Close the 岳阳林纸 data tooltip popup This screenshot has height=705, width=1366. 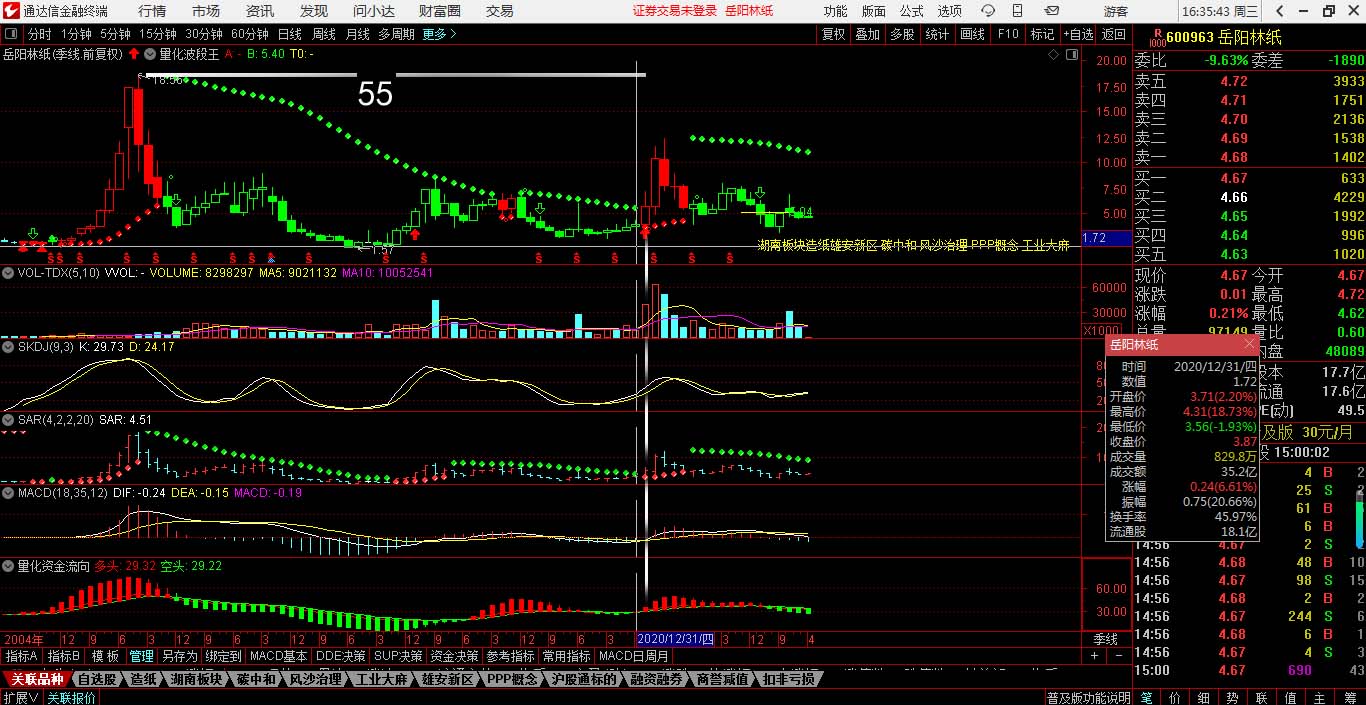[1249, 345]
